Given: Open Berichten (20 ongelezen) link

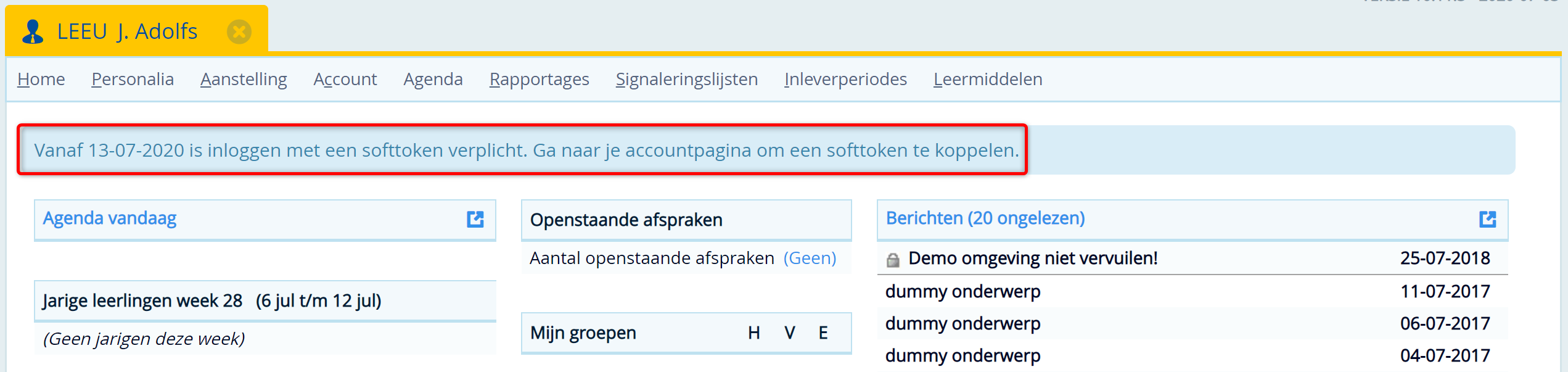Looking at the screenshot, I should [x=985, y=218].
